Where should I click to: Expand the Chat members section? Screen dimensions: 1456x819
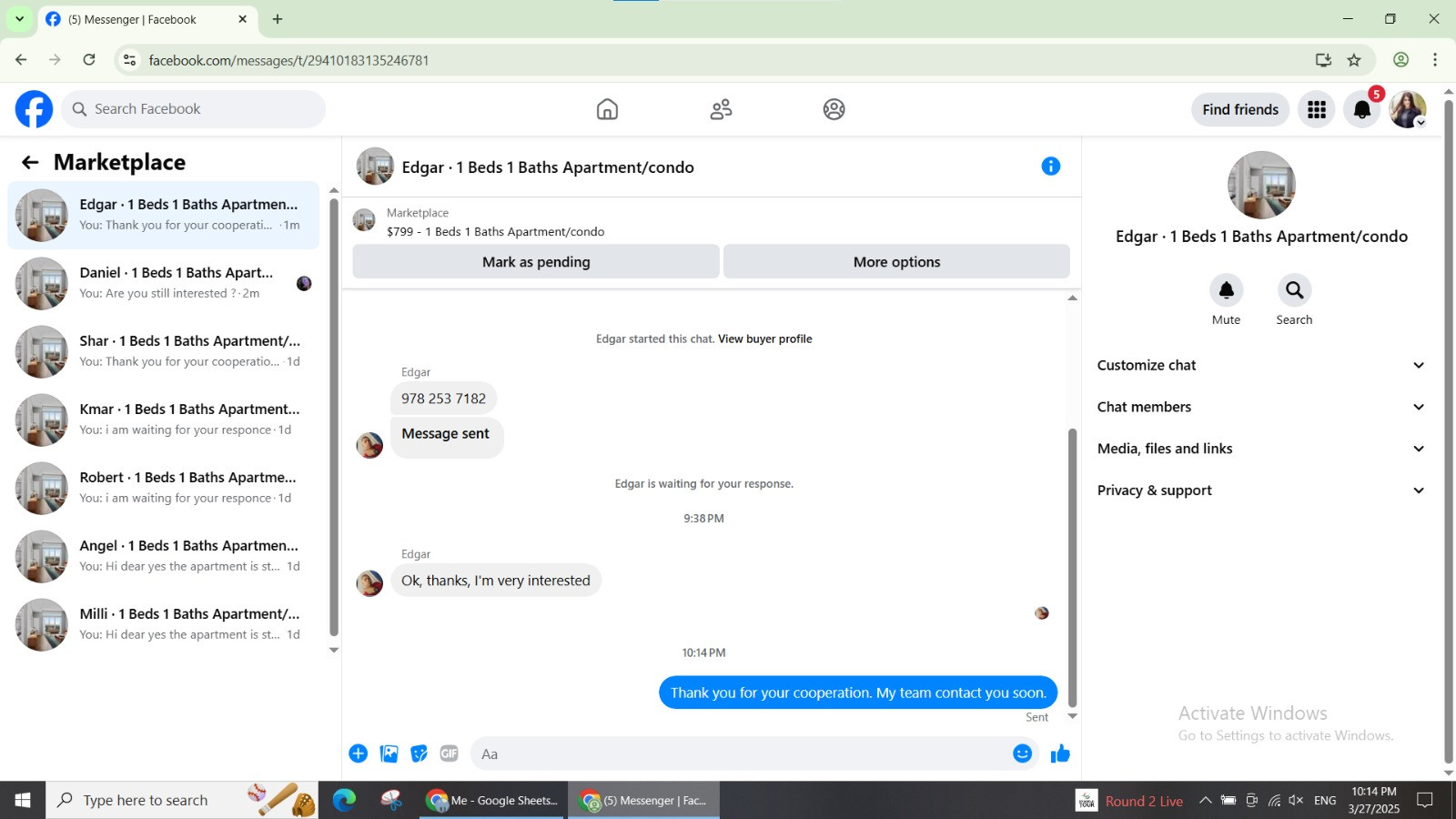click(x=1261, y=407)
